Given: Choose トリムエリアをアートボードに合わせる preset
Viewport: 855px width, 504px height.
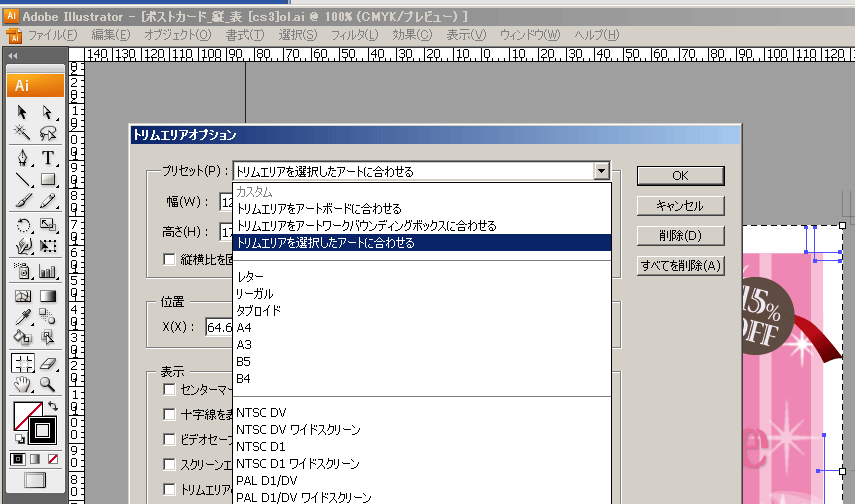Looking at the screenshot, I should [x=422, y=209].
